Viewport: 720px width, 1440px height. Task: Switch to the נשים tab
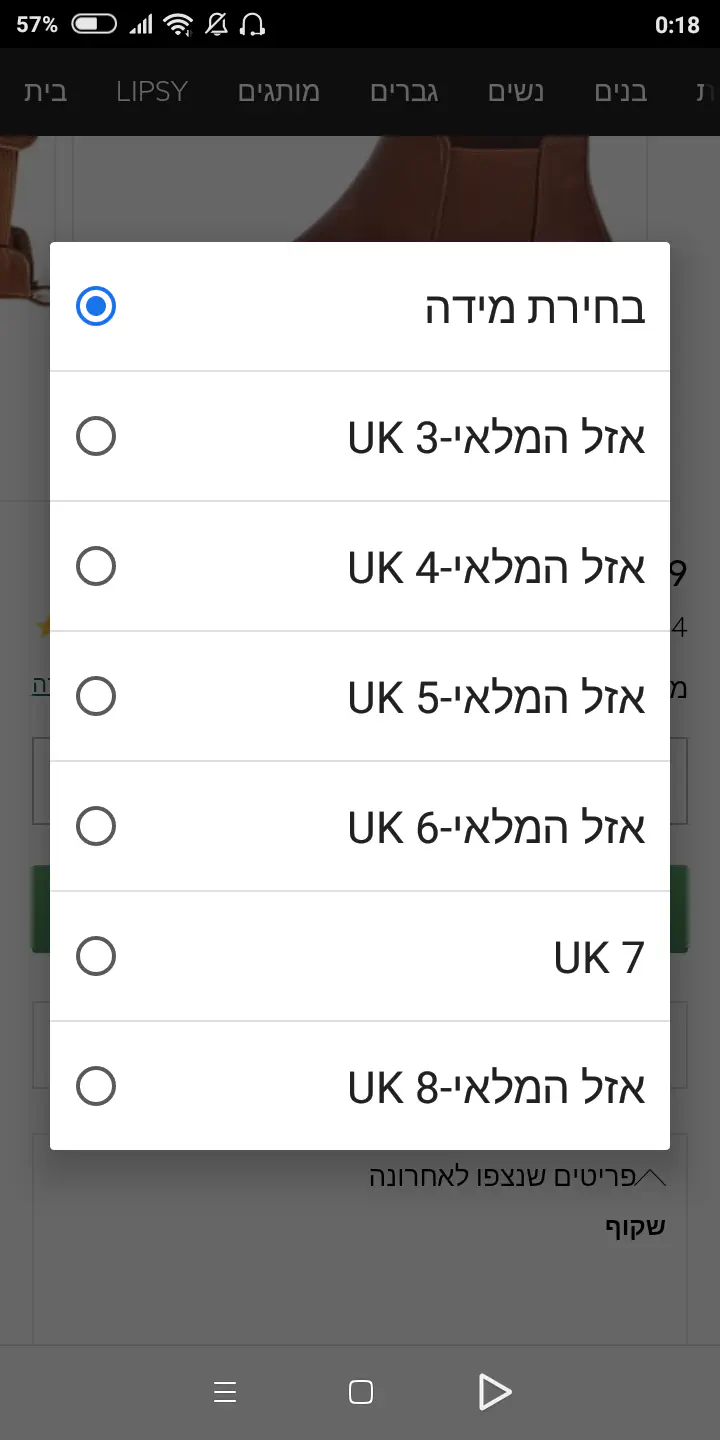516,92
